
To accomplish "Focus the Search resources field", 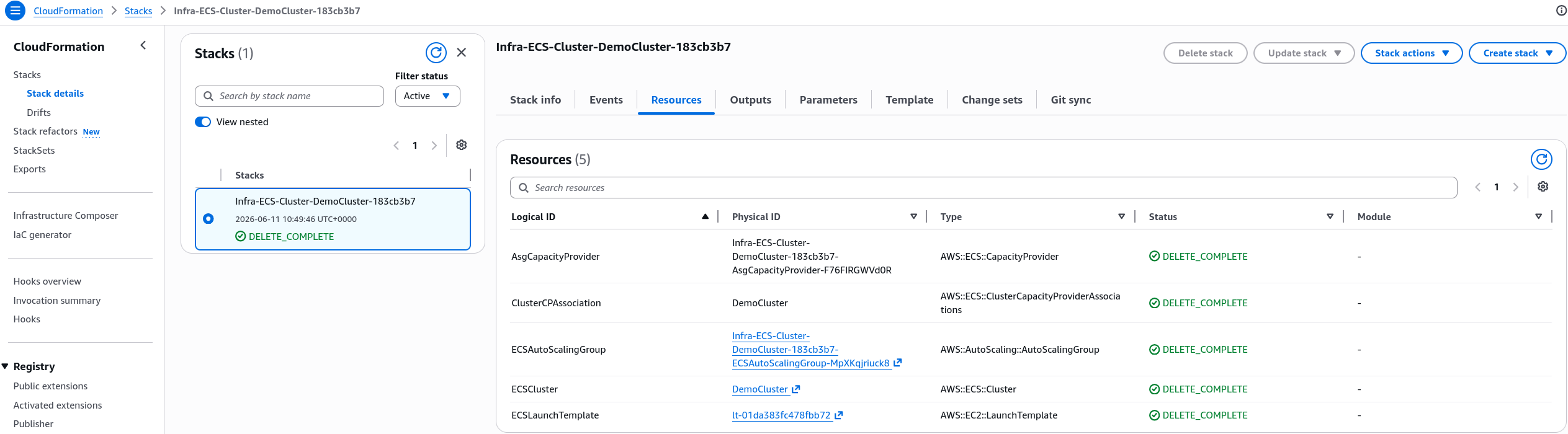I will click(983, 188).
